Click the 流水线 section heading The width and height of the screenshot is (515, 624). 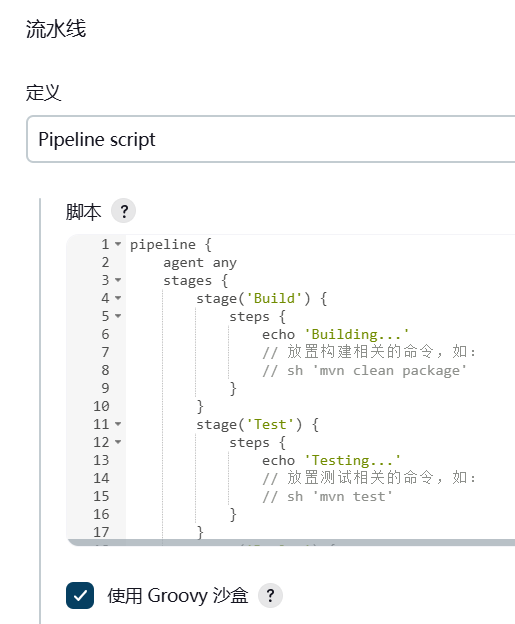click(56, 29)
